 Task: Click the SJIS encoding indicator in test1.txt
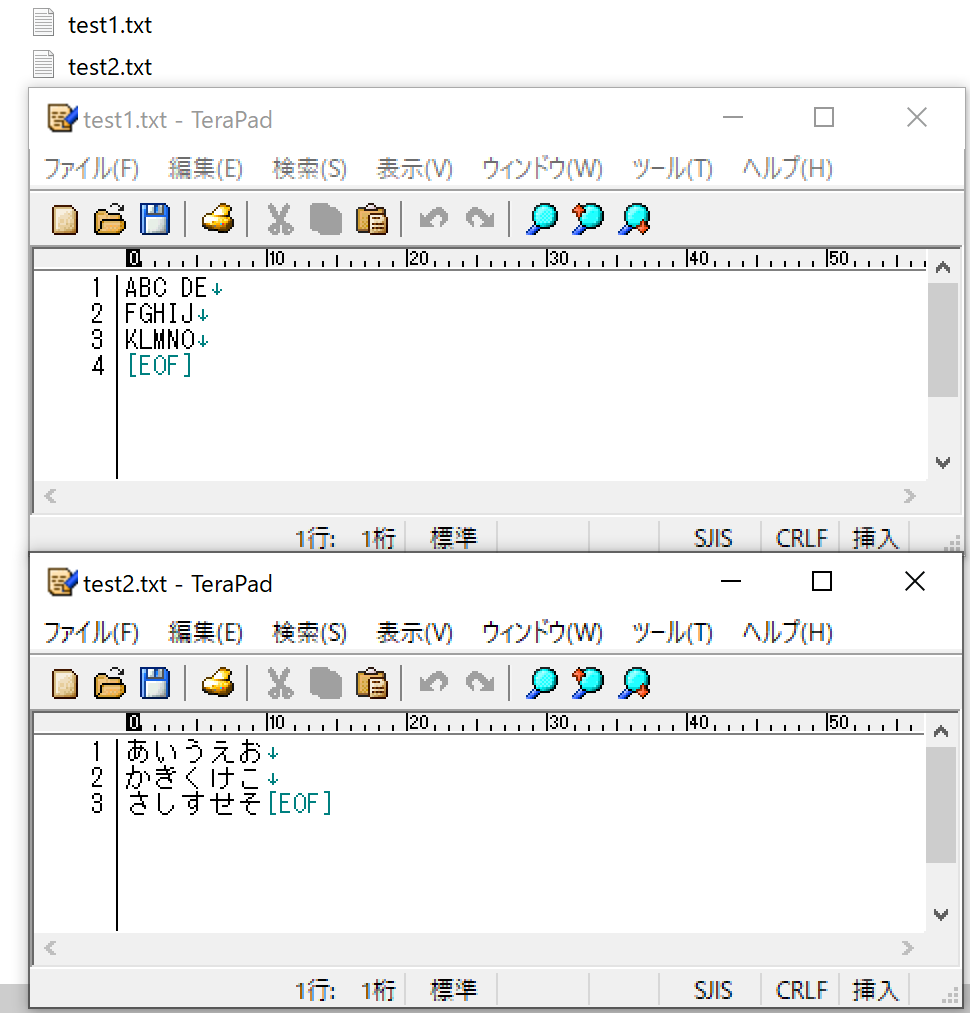click(x=712, y=537)
